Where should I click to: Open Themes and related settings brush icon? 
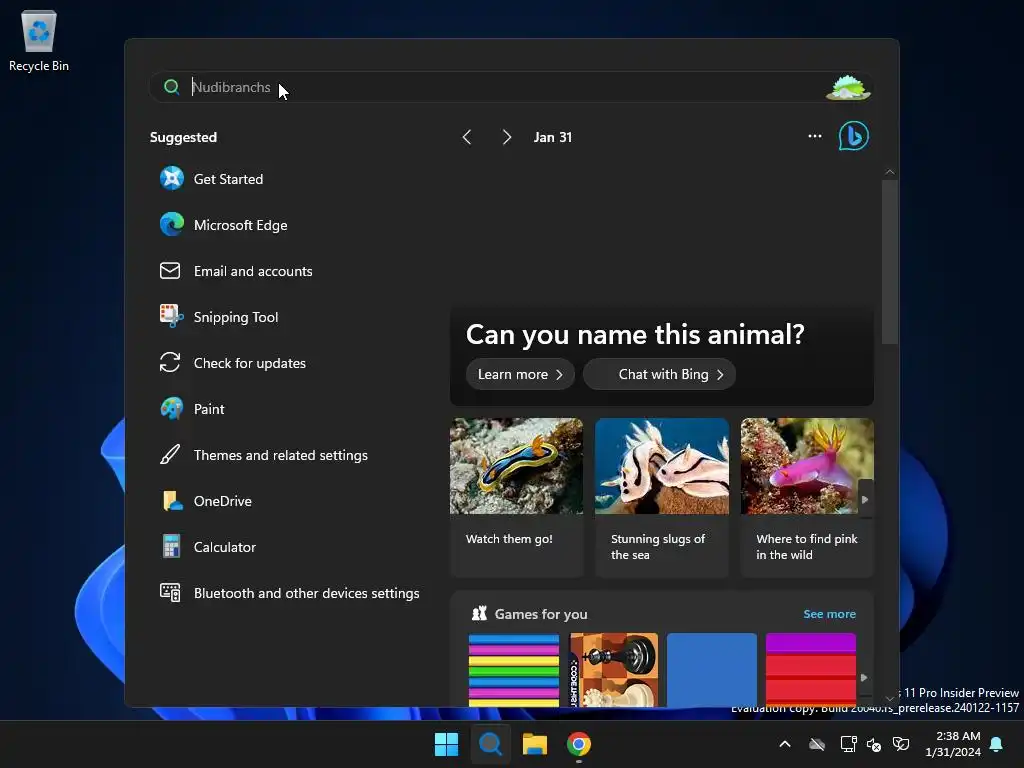click(x=170, y=455)
